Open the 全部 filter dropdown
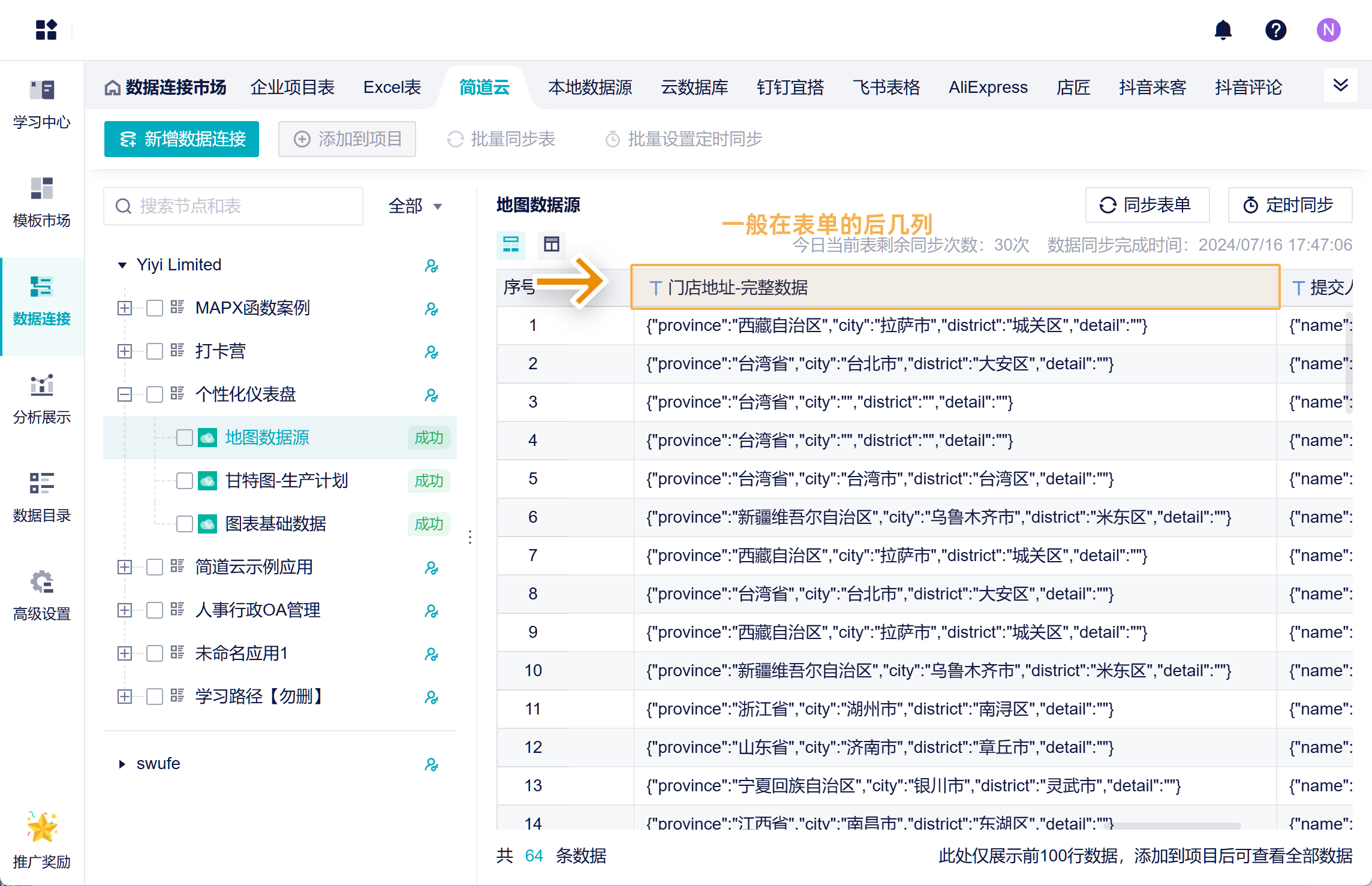Image resolution: width=1372 pixels, height=886 pixels. (415, 206)
